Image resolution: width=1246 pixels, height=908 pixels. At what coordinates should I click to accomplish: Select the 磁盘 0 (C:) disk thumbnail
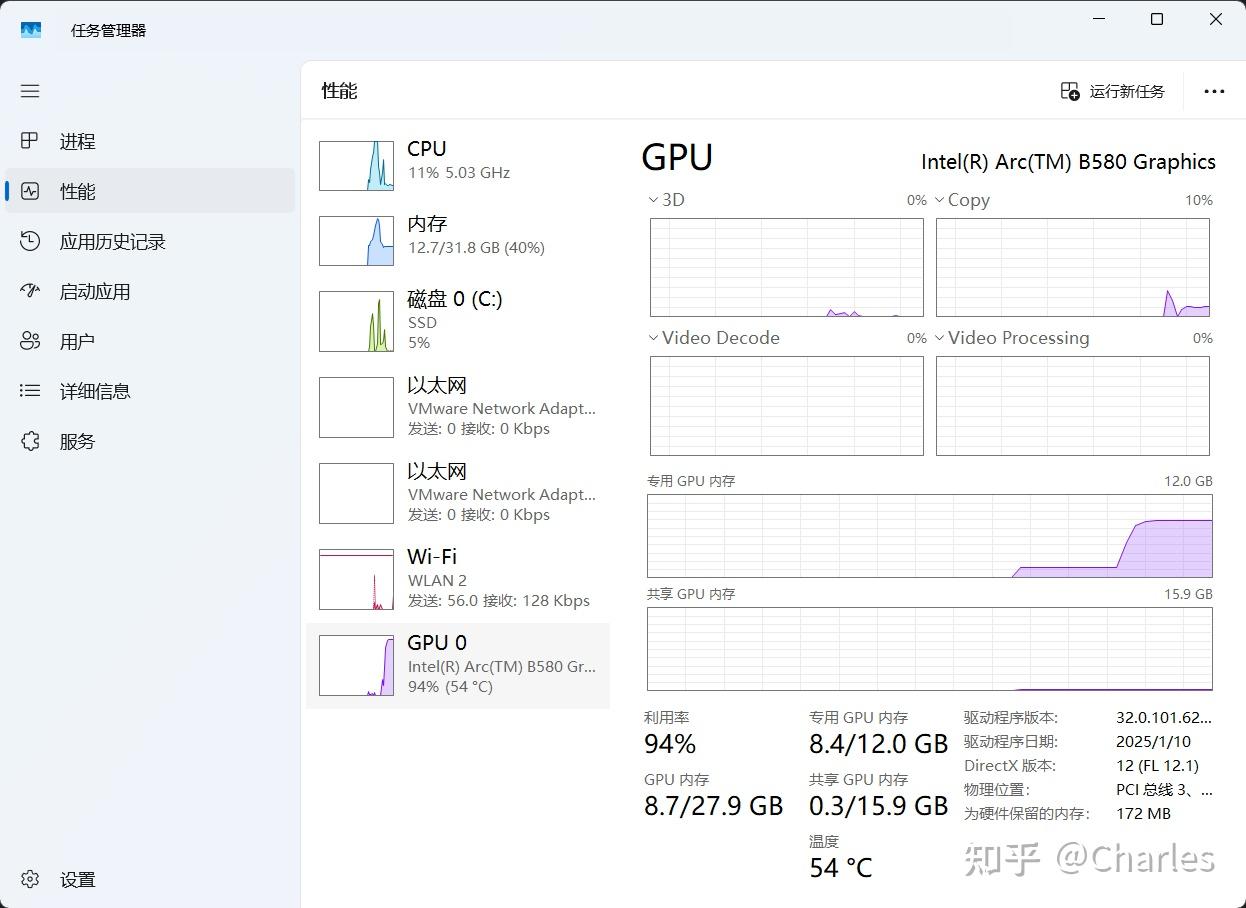coord(355,321)
